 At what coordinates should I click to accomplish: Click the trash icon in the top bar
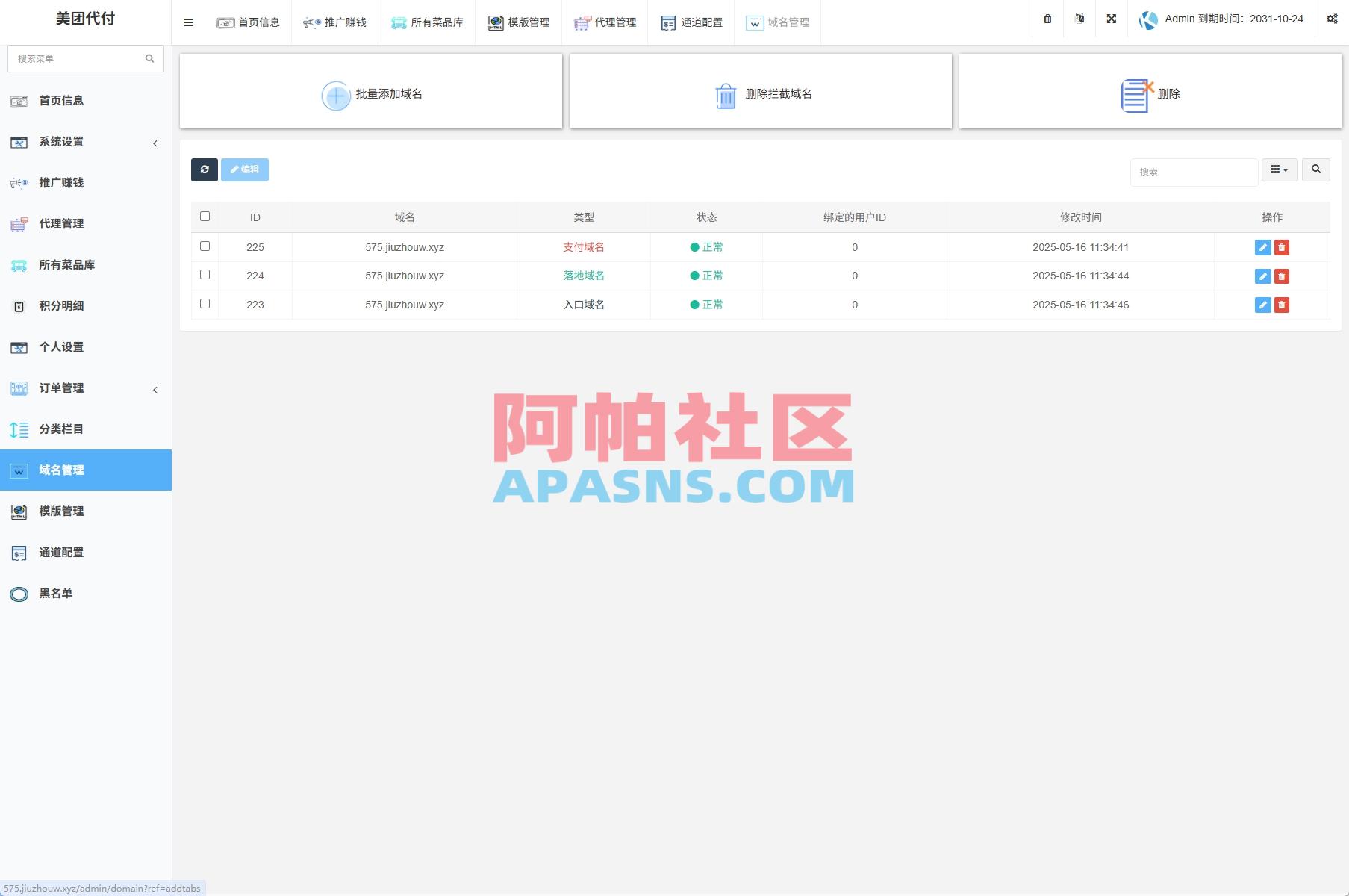[x=1047, y=19]
